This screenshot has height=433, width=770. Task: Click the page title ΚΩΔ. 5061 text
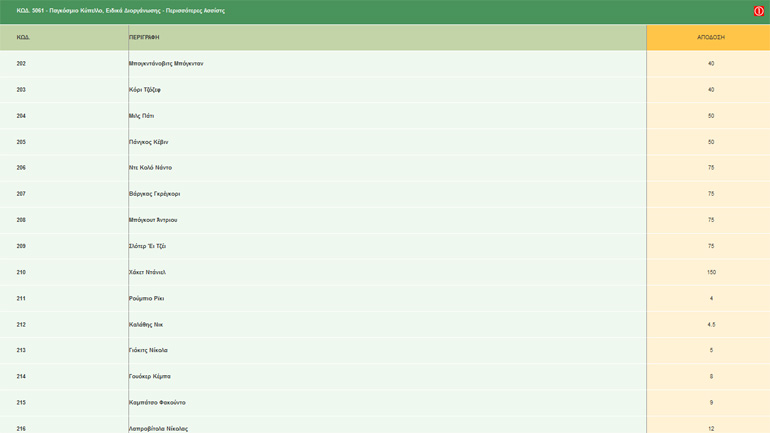pos(120,11)
